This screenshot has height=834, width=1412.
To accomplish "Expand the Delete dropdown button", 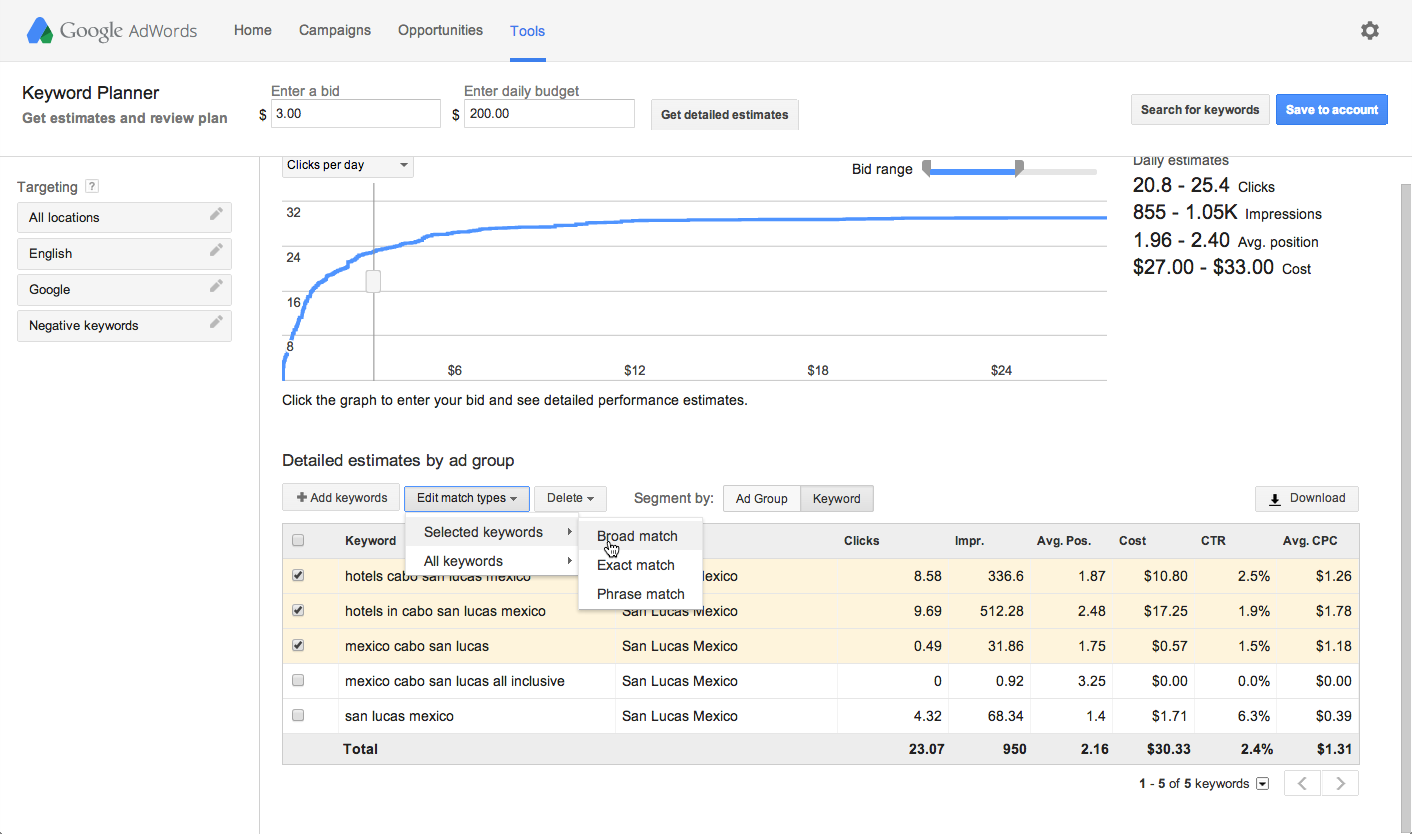I will (570, 498).
